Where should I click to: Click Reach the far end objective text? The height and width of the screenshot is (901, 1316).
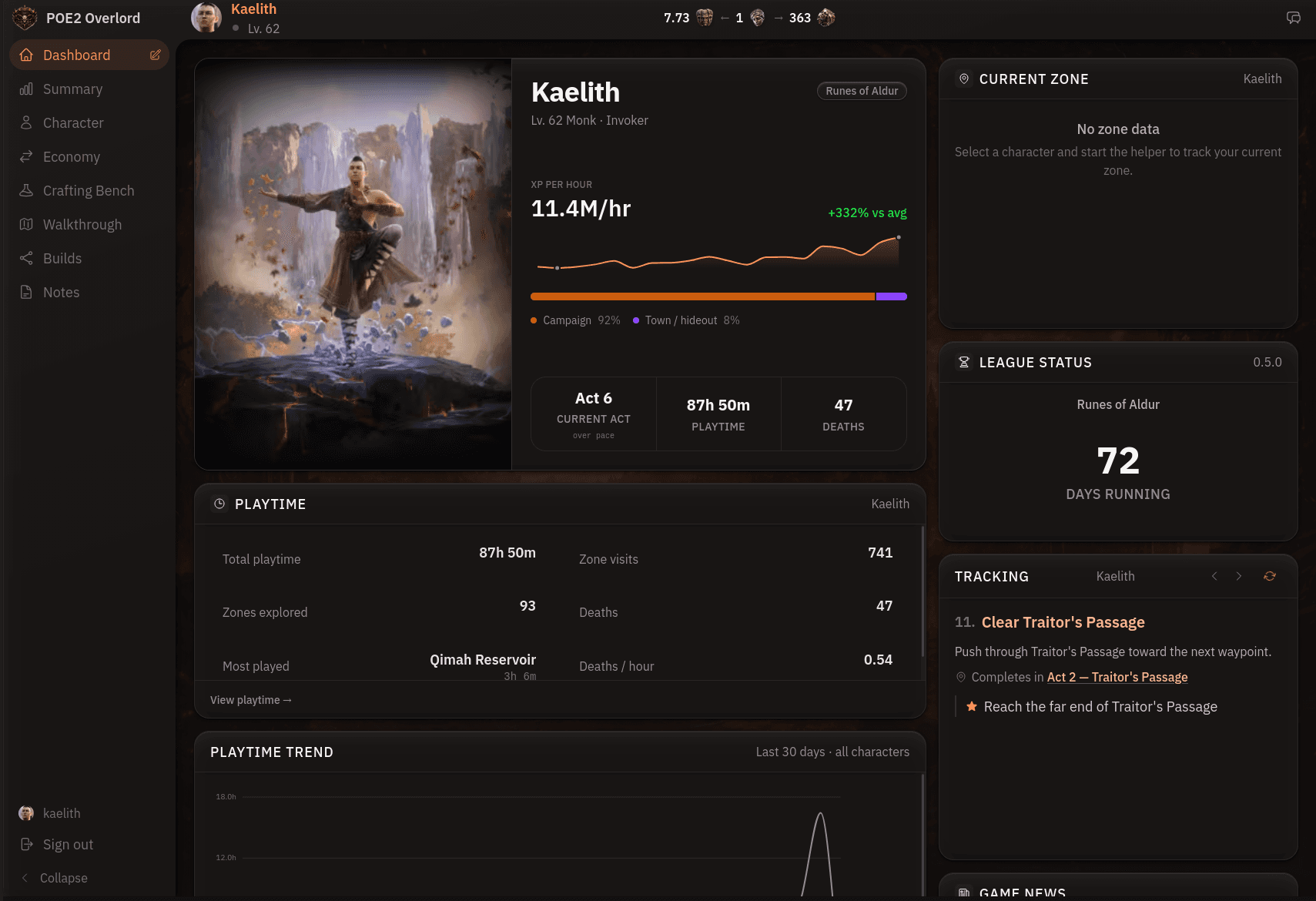click(1100, 706)
